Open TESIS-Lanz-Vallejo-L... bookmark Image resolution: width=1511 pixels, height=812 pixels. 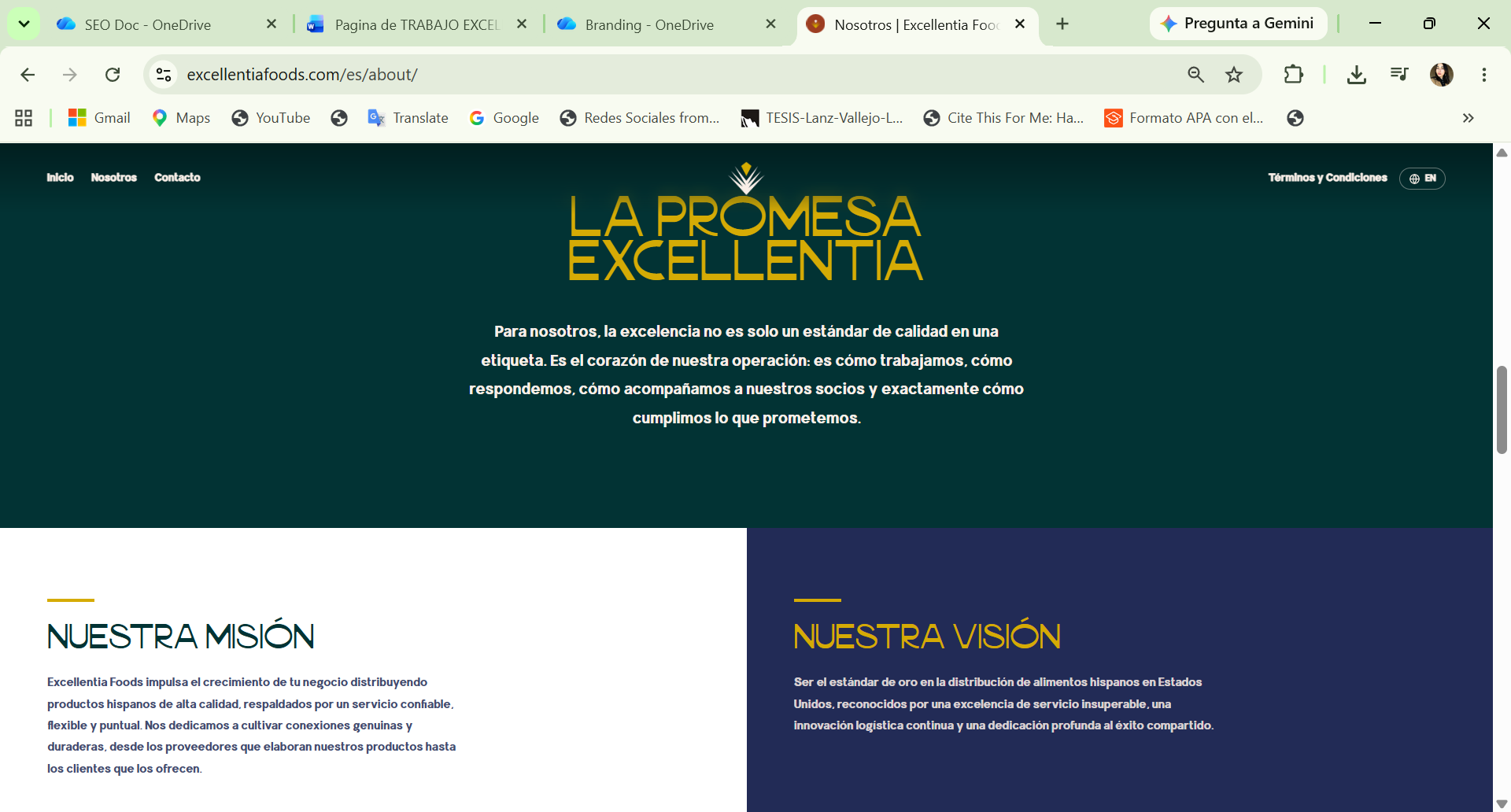(822, 118)
